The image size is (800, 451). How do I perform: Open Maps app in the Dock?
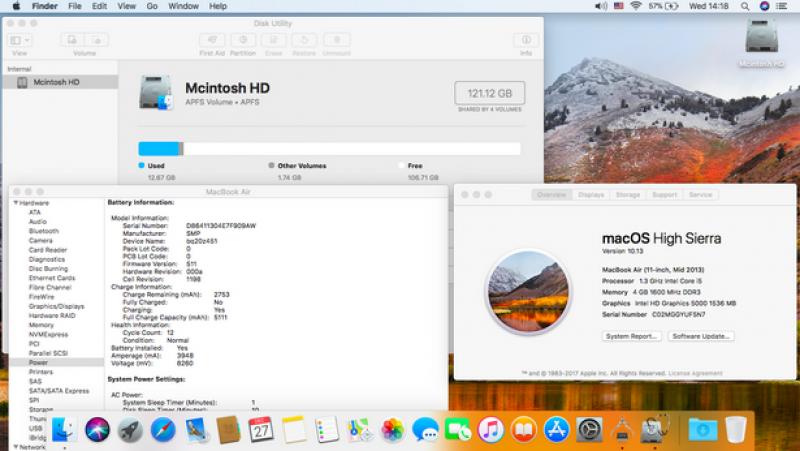360,430
